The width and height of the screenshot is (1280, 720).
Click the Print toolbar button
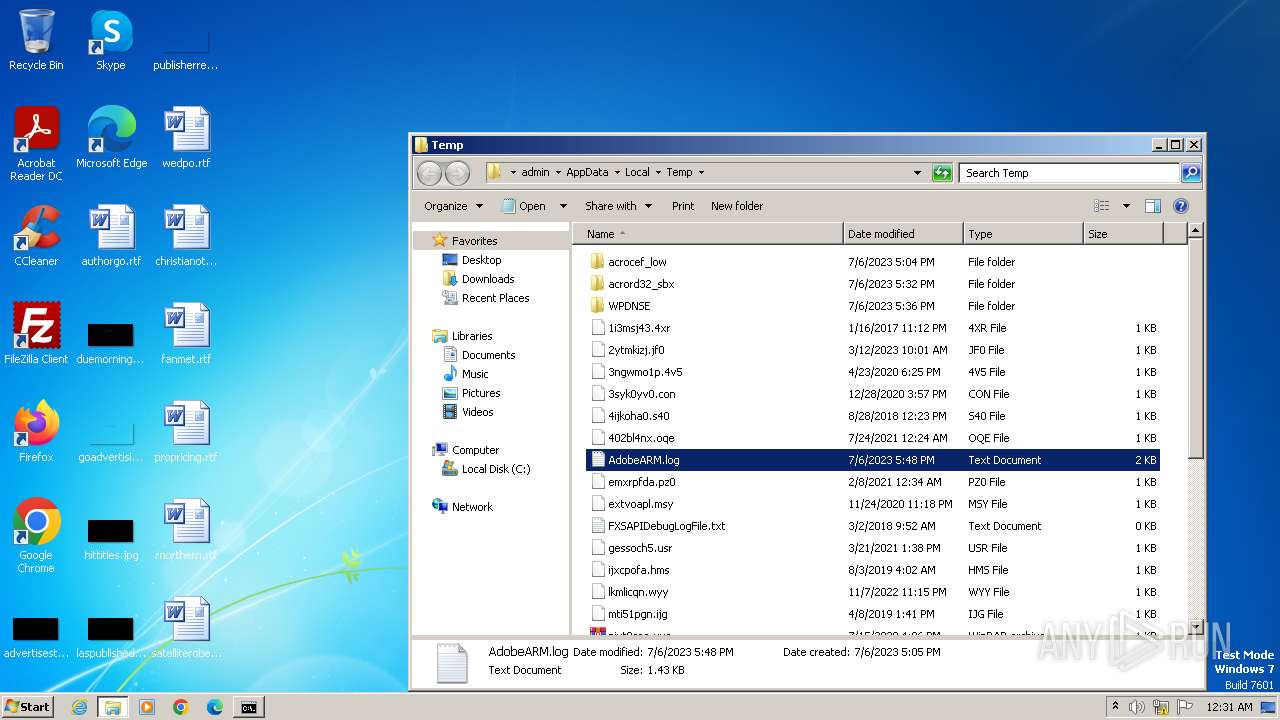(x=683, y=206)
